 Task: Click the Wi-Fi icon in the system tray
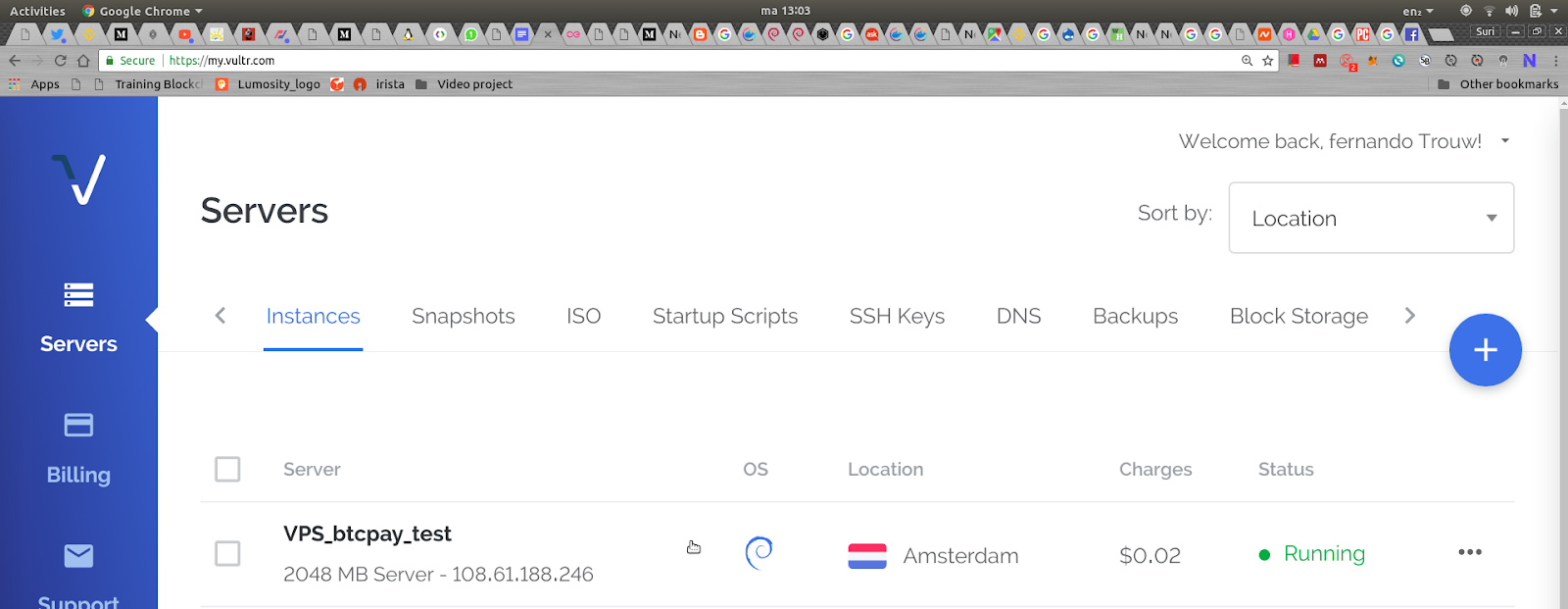coord(1489,11)
